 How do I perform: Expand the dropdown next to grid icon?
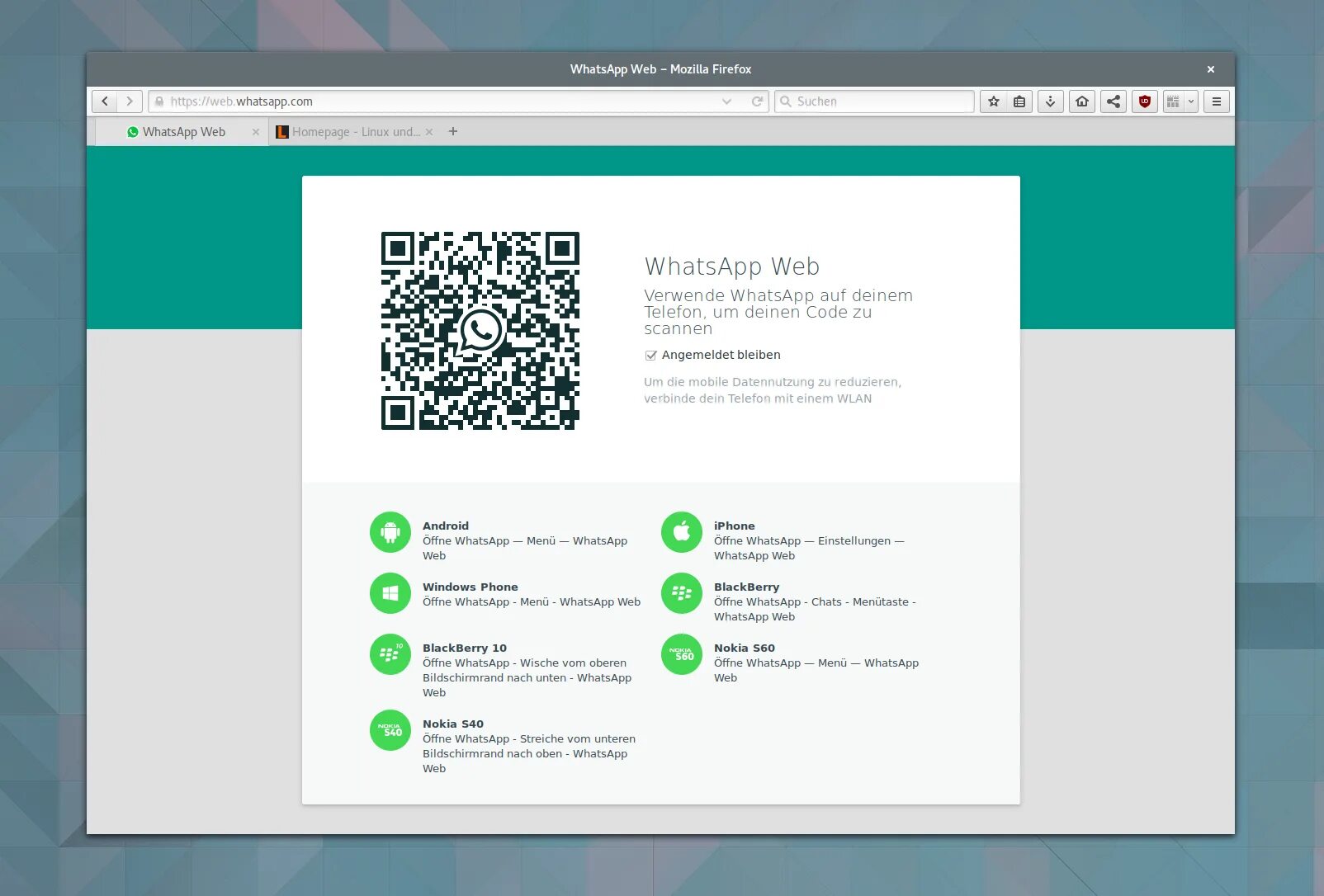coord(1191,101)
